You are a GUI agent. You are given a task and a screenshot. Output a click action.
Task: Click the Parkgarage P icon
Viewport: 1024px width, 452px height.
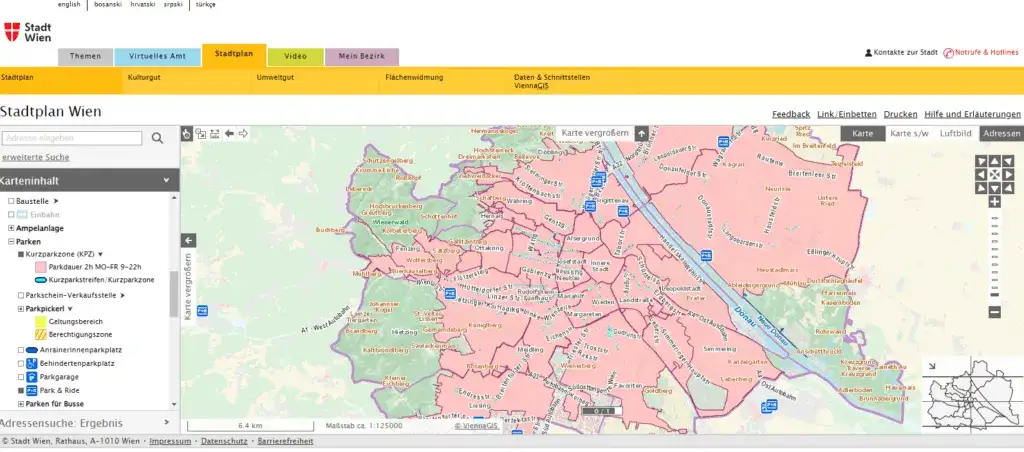pyautogui.click(x=31, y=377)
